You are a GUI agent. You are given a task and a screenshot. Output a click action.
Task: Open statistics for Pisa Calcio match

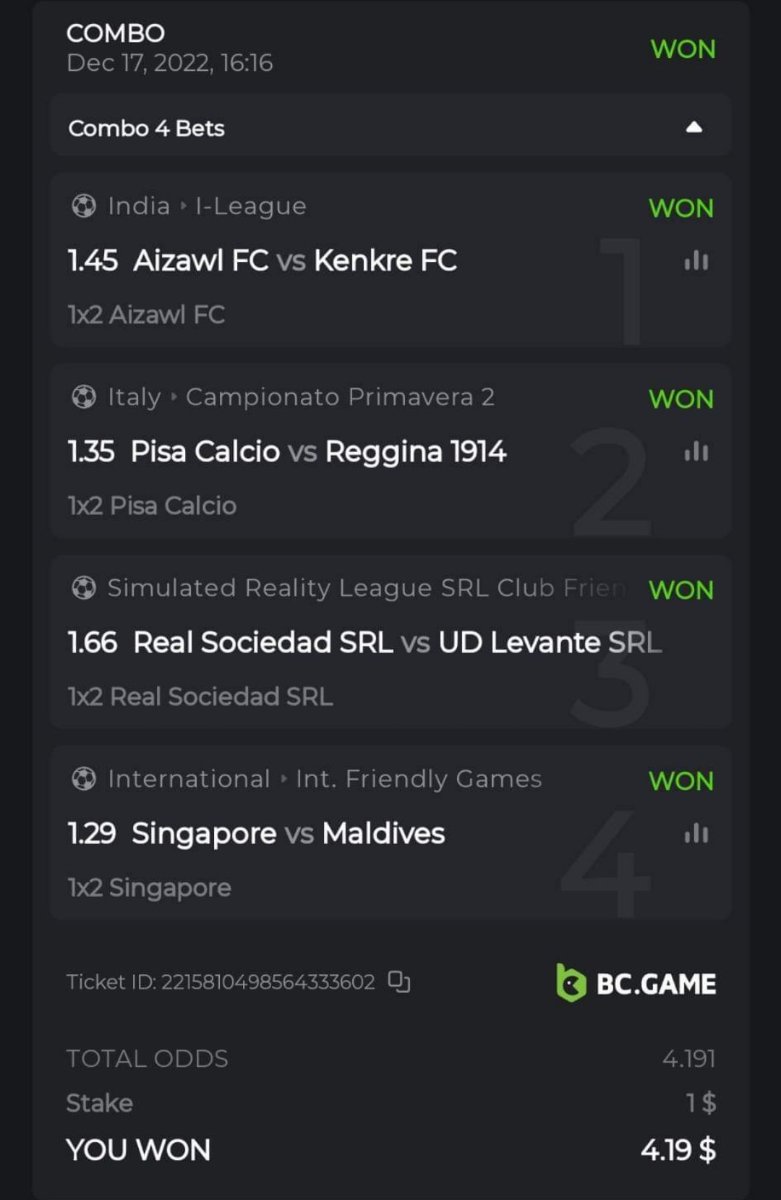[696, 452]
